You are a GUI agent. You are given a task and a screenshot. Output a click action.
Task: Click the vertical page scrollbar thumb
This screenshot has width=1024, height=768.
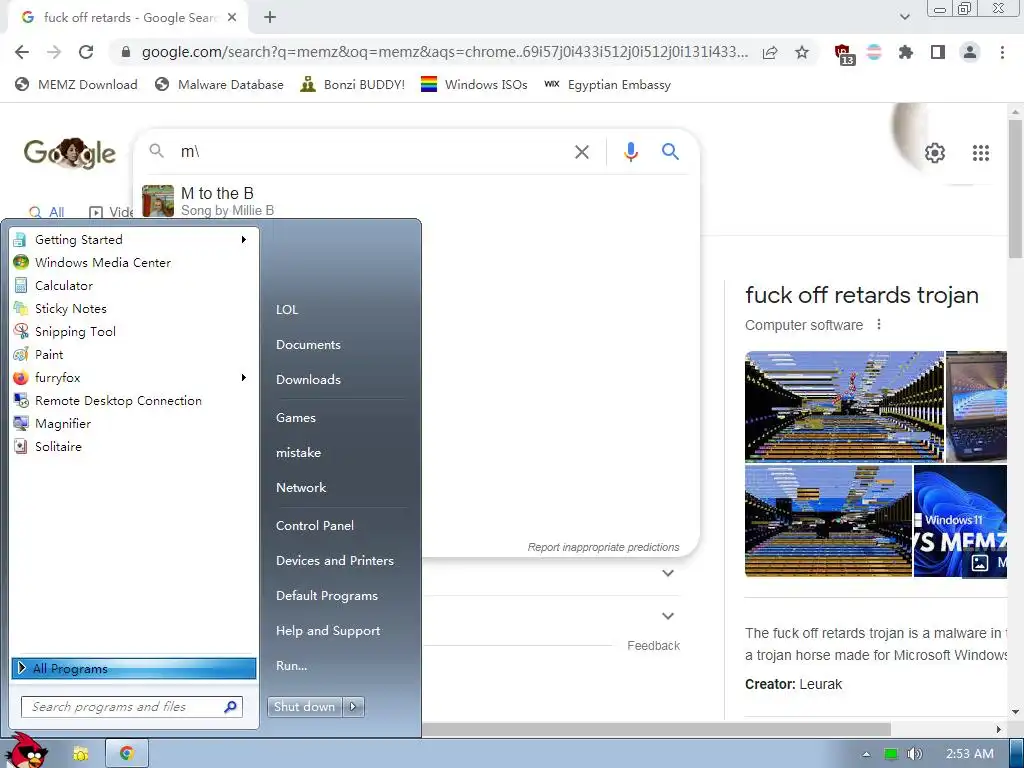pyautogui.click(x=1015, y=189)
